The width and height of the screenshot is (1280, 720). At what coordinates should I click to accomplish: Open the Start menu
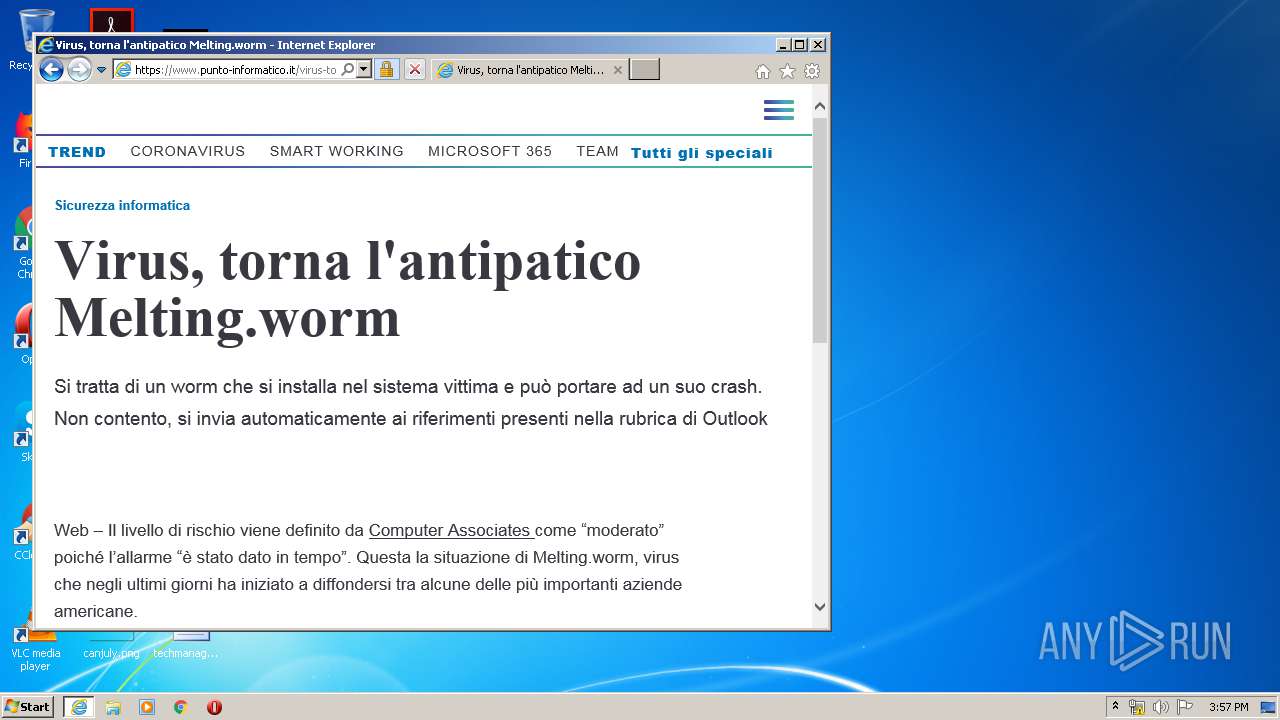28,707
